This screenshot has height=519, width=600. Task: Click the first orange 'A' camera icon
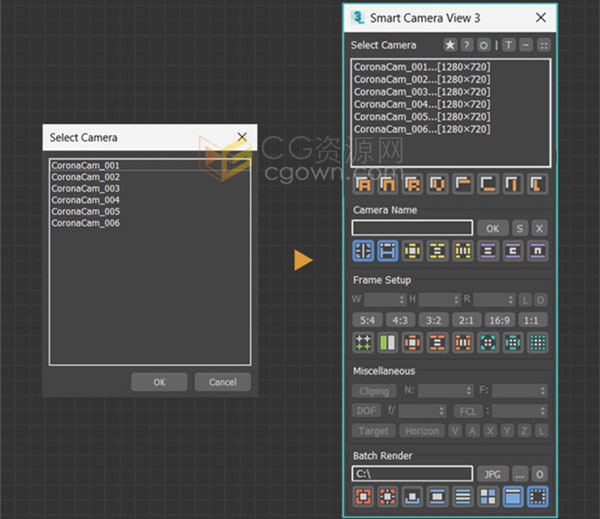[363, 184]
